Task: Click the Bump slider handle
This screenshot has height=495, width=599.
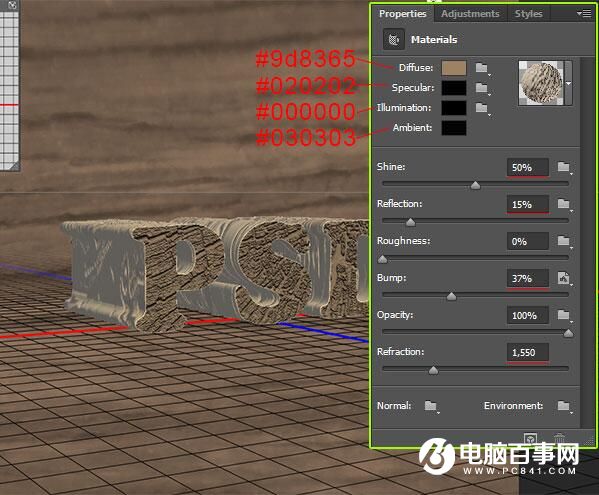Action: tap(452, 296)
